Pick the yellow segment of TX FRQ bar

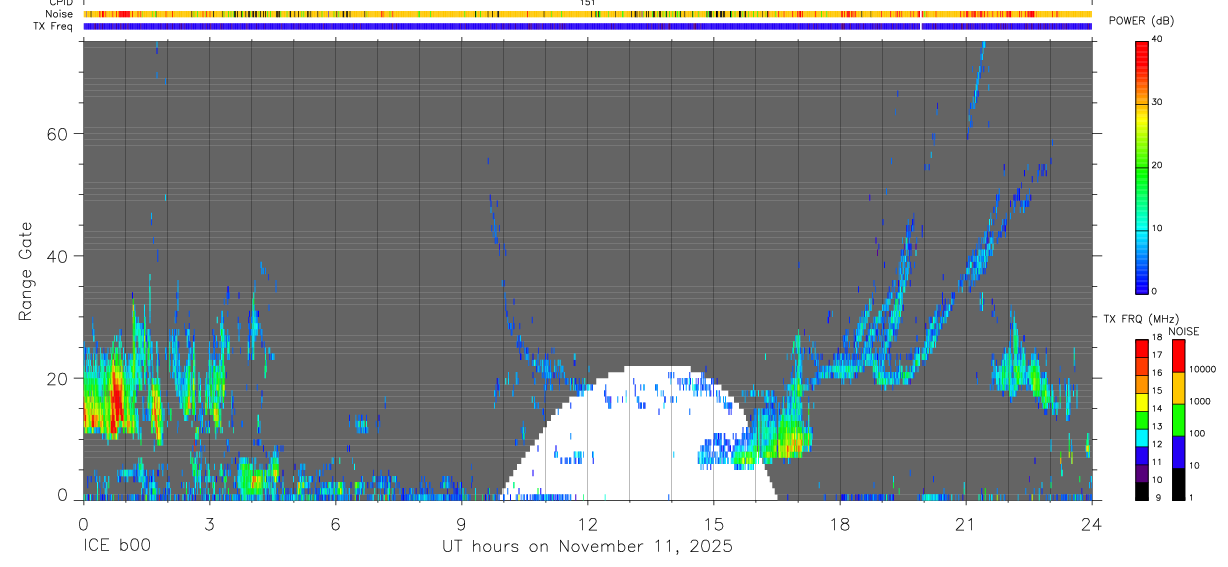[1141, 402]
